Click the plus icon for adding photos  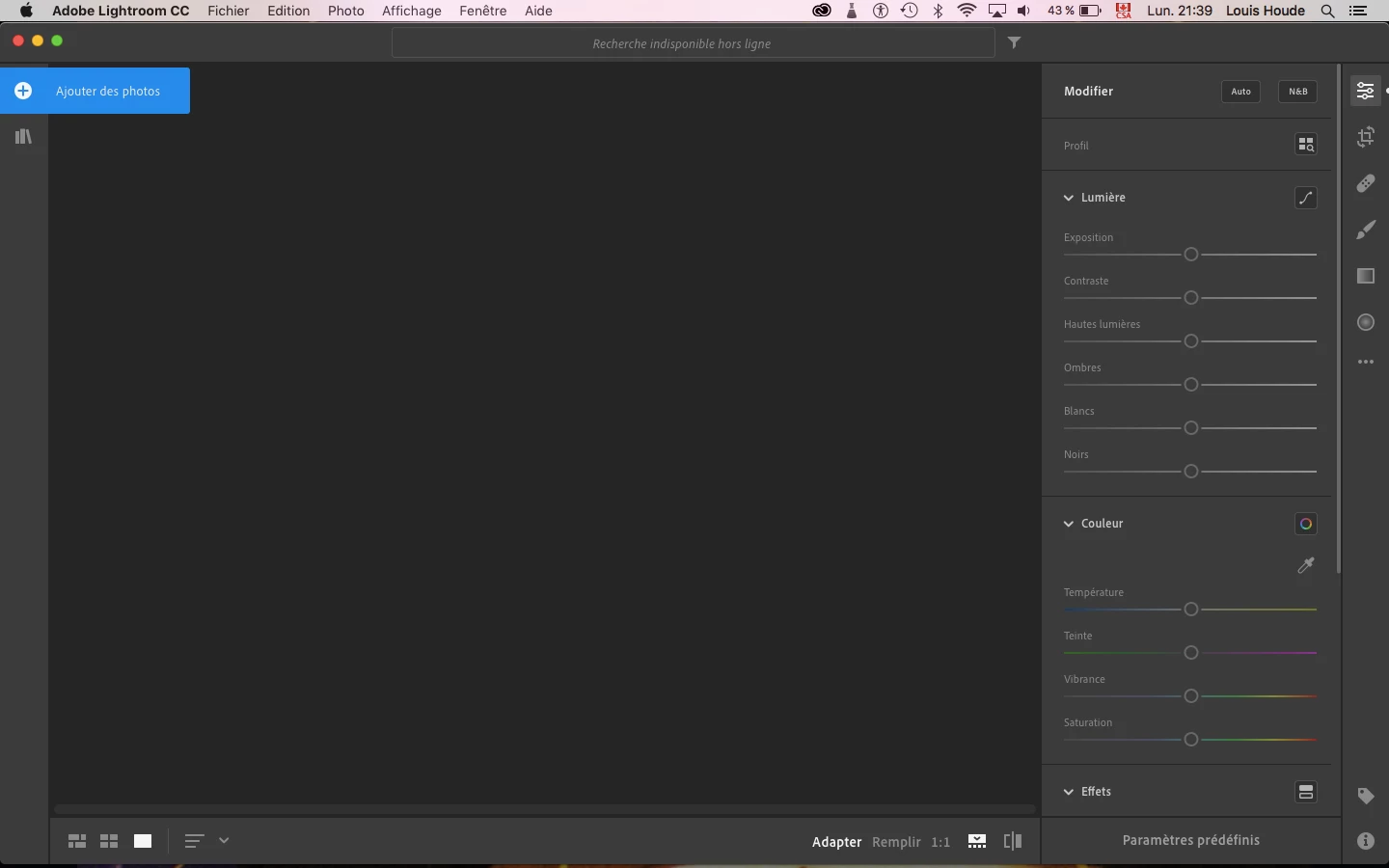[x=23, y=91]
